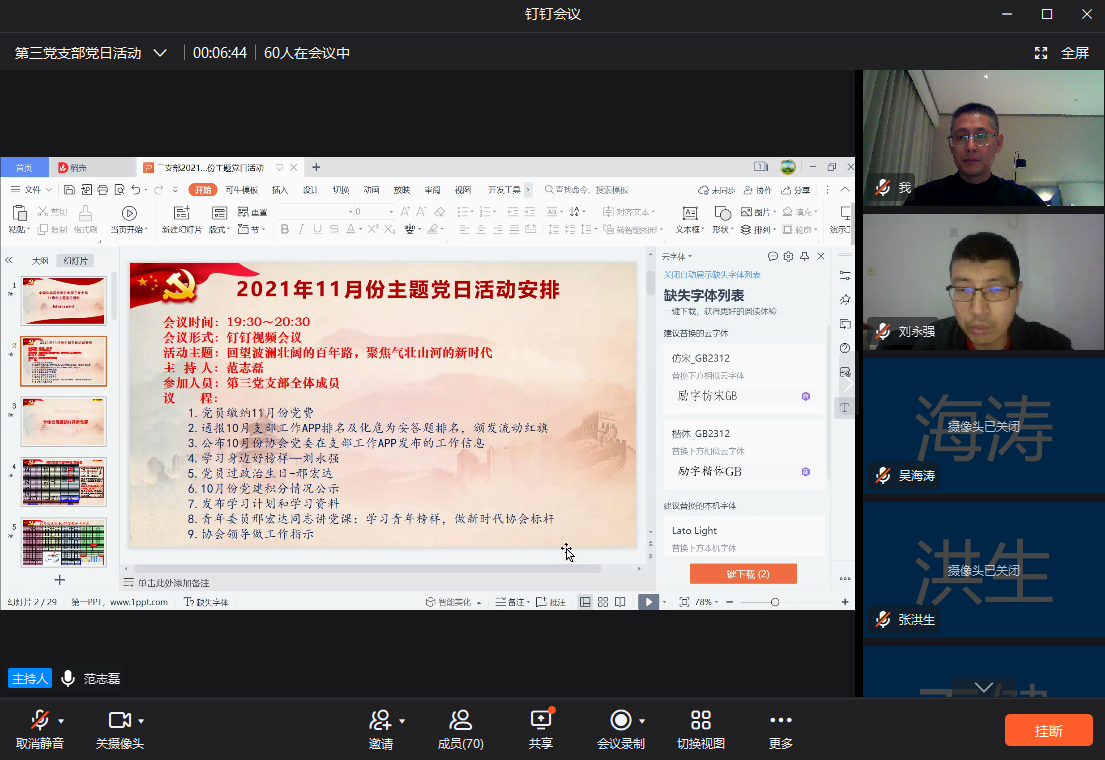Open 批注 annotation tool on status bar
1105x760 pixels.
point(557,602)
